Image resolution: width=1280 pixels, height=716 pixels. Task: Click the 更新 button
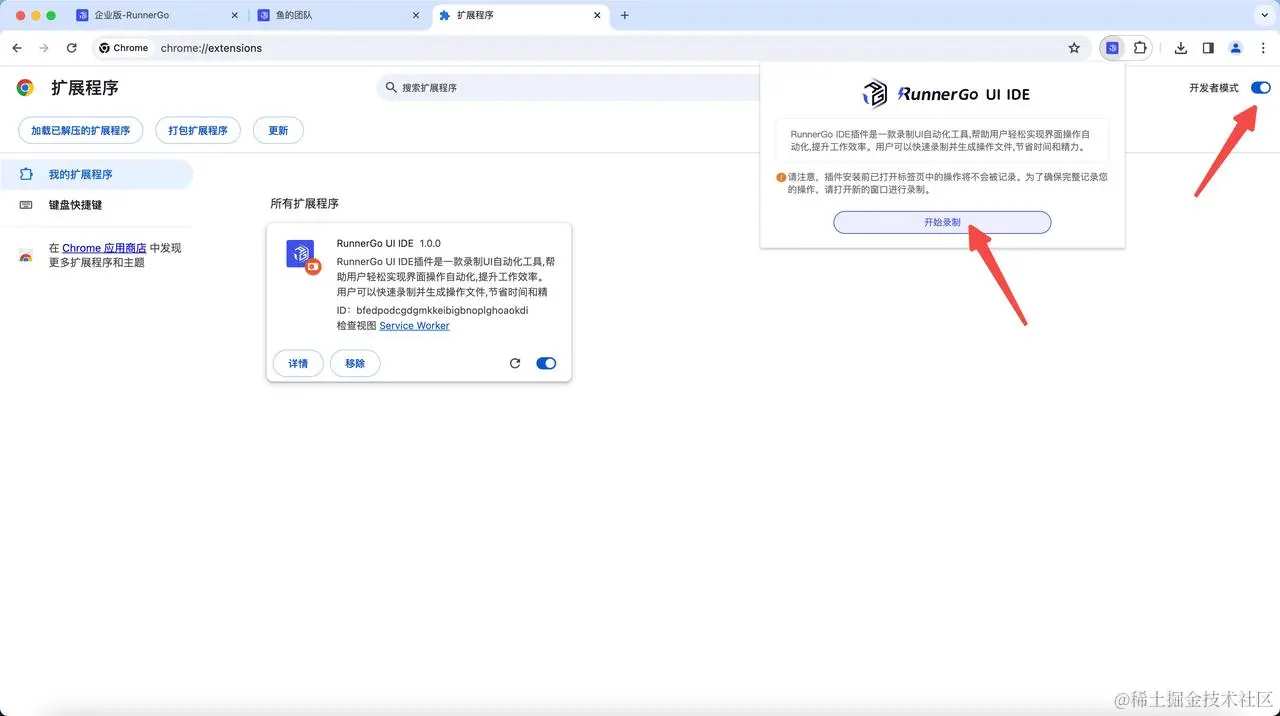(x=278, y=130)
